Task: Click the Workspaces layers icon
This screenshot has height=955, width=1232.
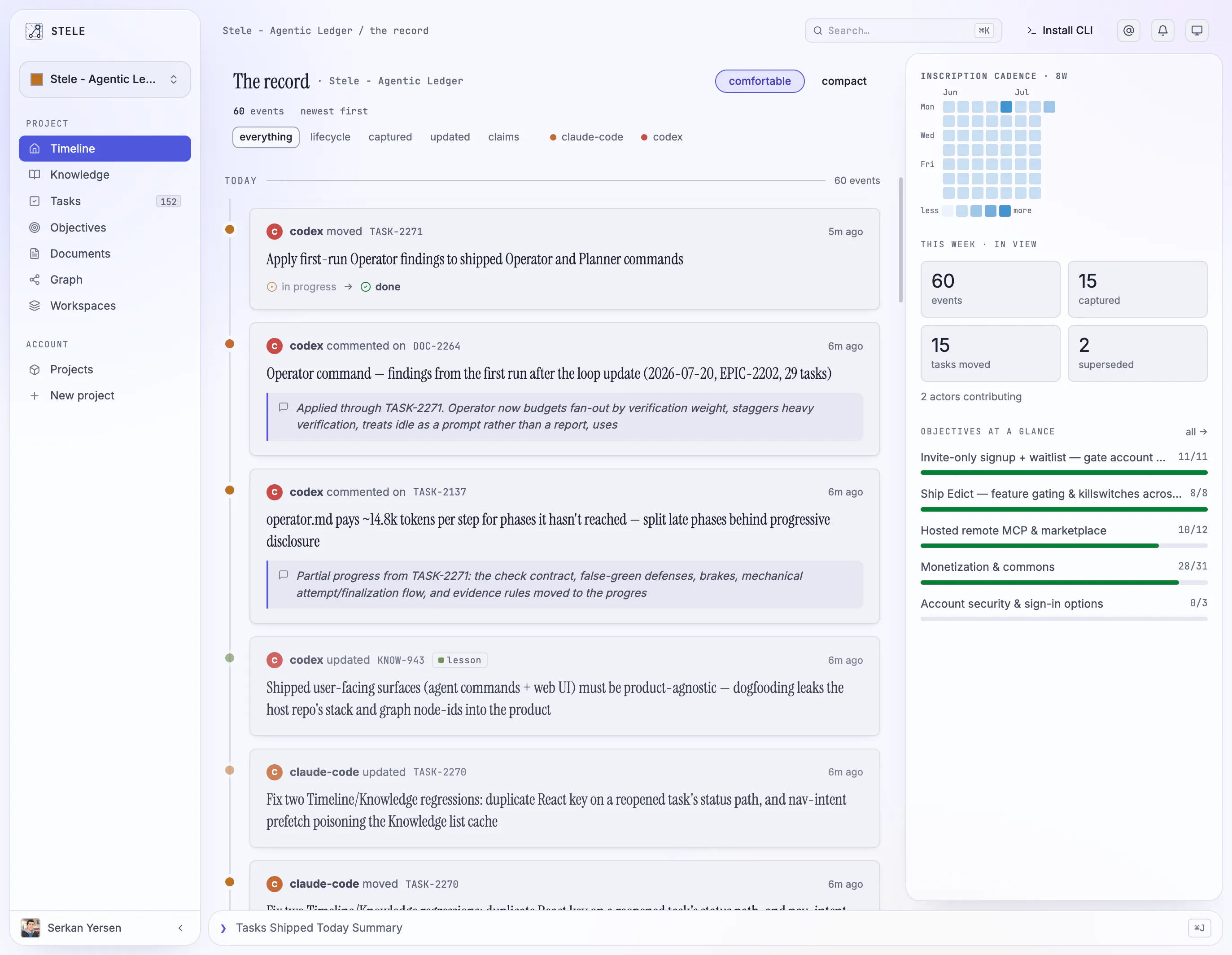Action: tap(35, 305)
